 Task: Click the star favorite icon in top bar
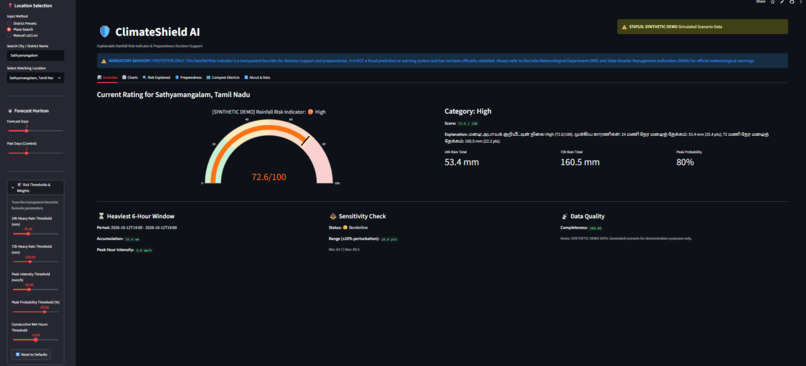click(773, 2)
